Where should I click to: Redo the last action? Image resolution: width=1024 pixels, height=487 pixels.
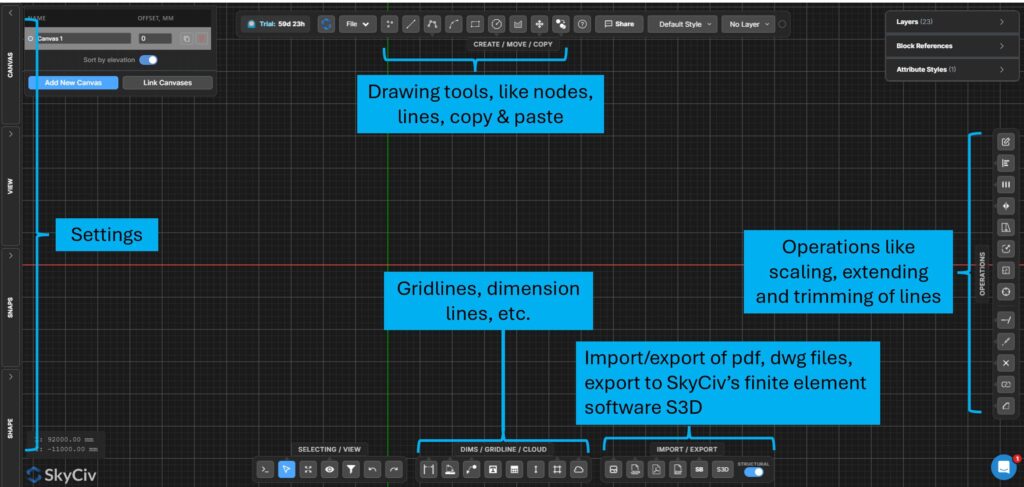pyautogui.click(x=394, y=469)
